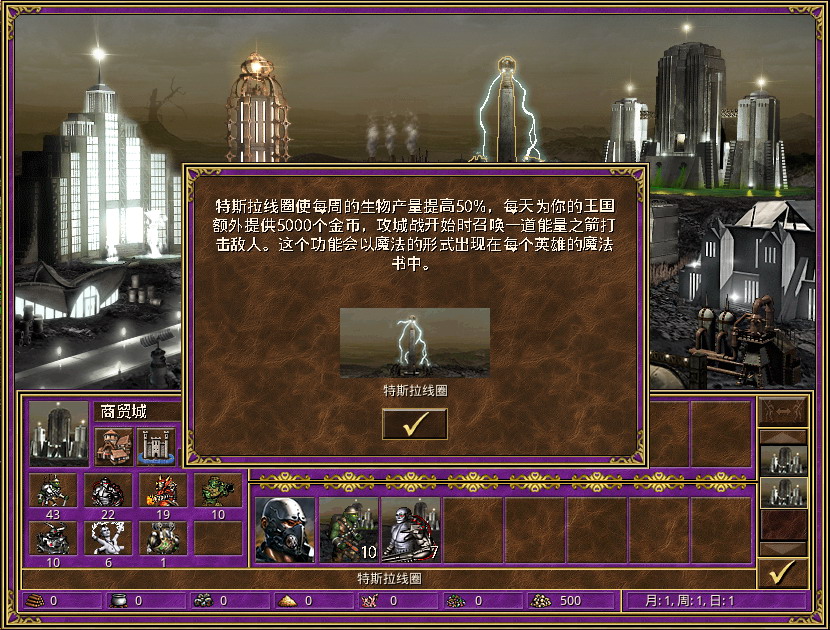Click the dark capitol tower complex

click(699, 116)
